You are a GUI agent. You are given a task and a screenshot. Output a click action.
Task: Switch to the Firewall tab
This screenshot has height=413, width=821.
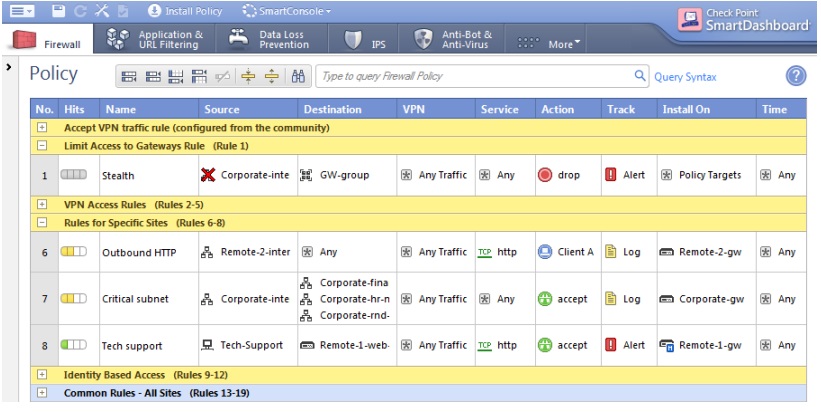coord(47,39)
